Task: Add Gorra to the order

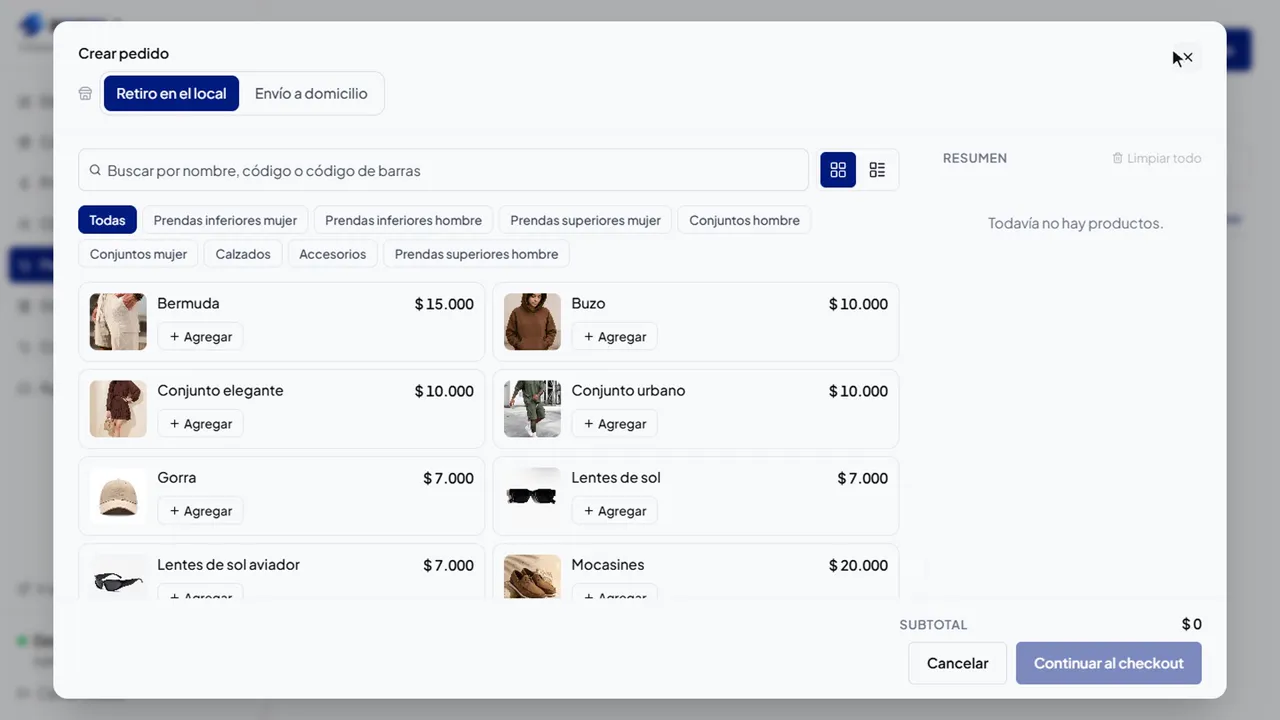Action: (x=200, y=511)
